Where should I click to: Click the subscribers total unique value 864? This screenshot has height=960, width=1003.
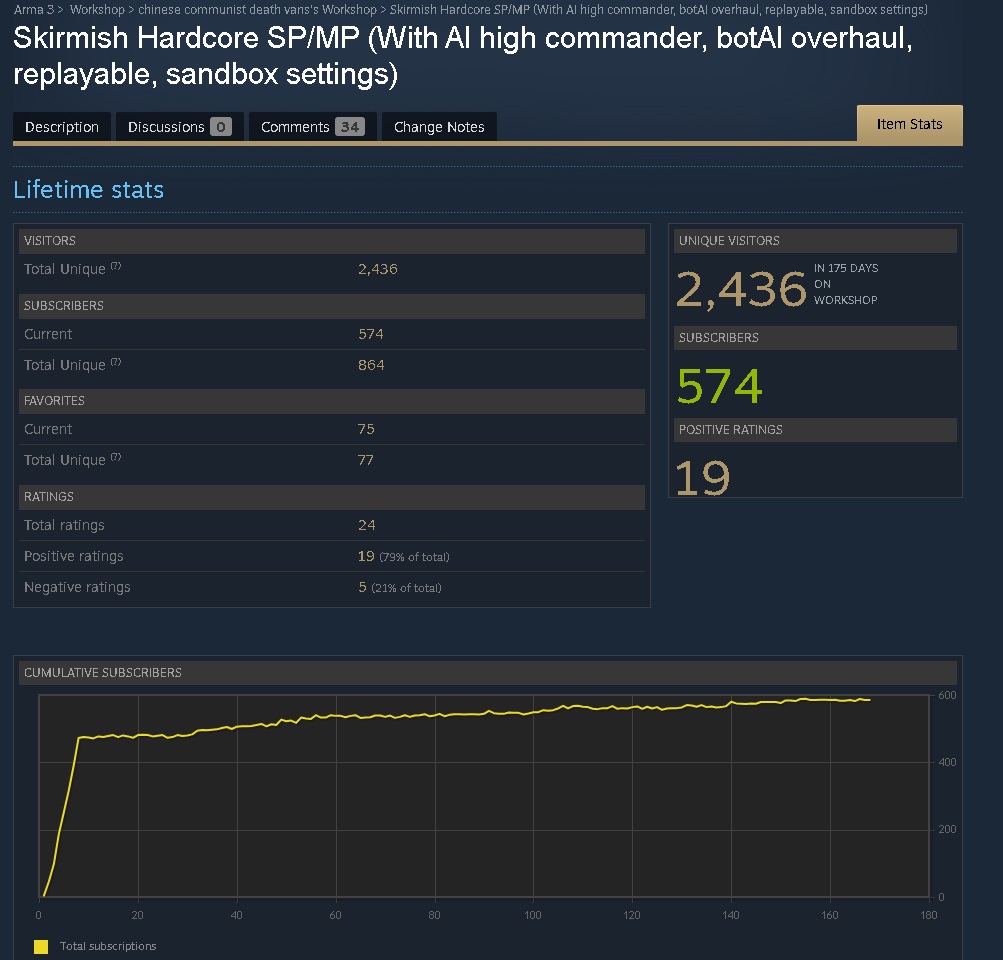371,365
